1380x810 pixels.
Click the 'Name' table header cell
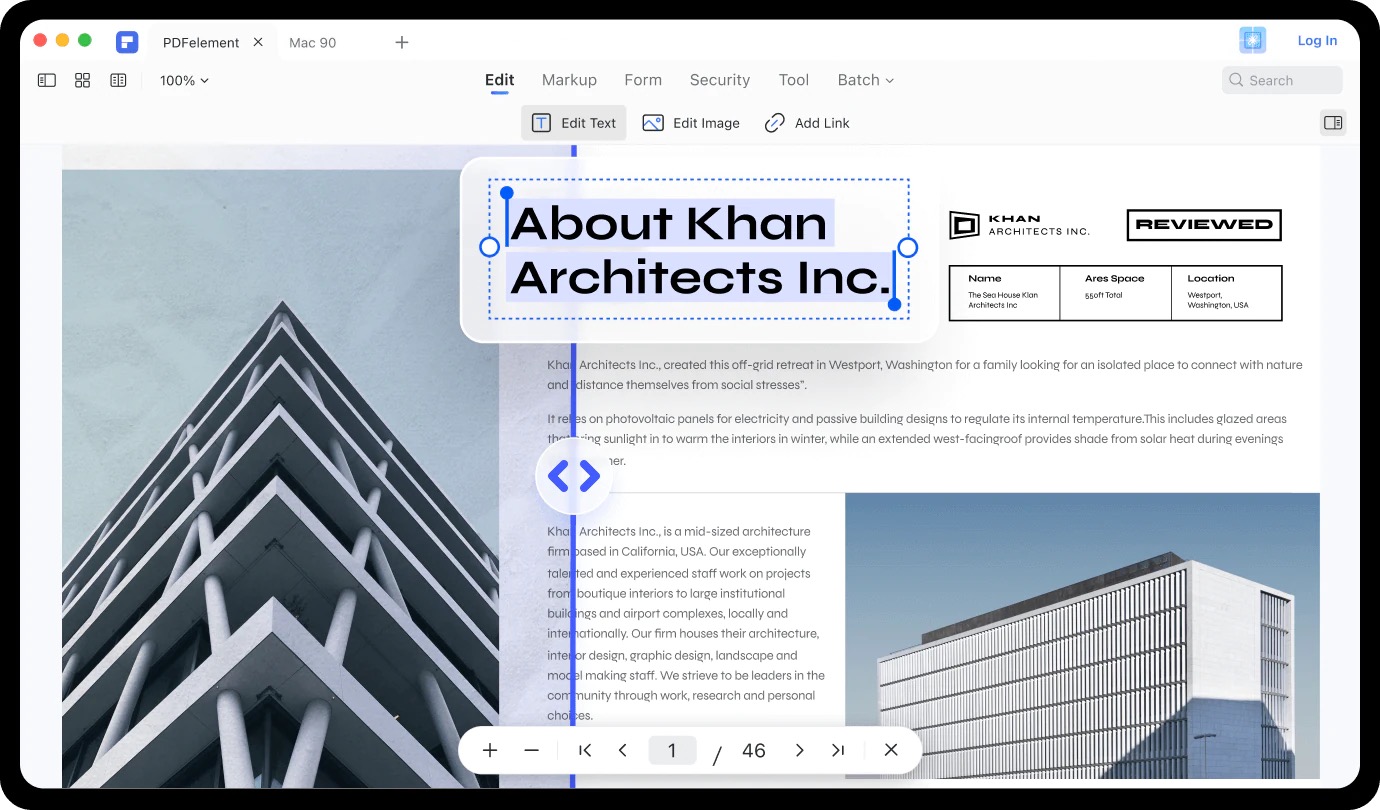pyautogui.click(x=985, y=278)
